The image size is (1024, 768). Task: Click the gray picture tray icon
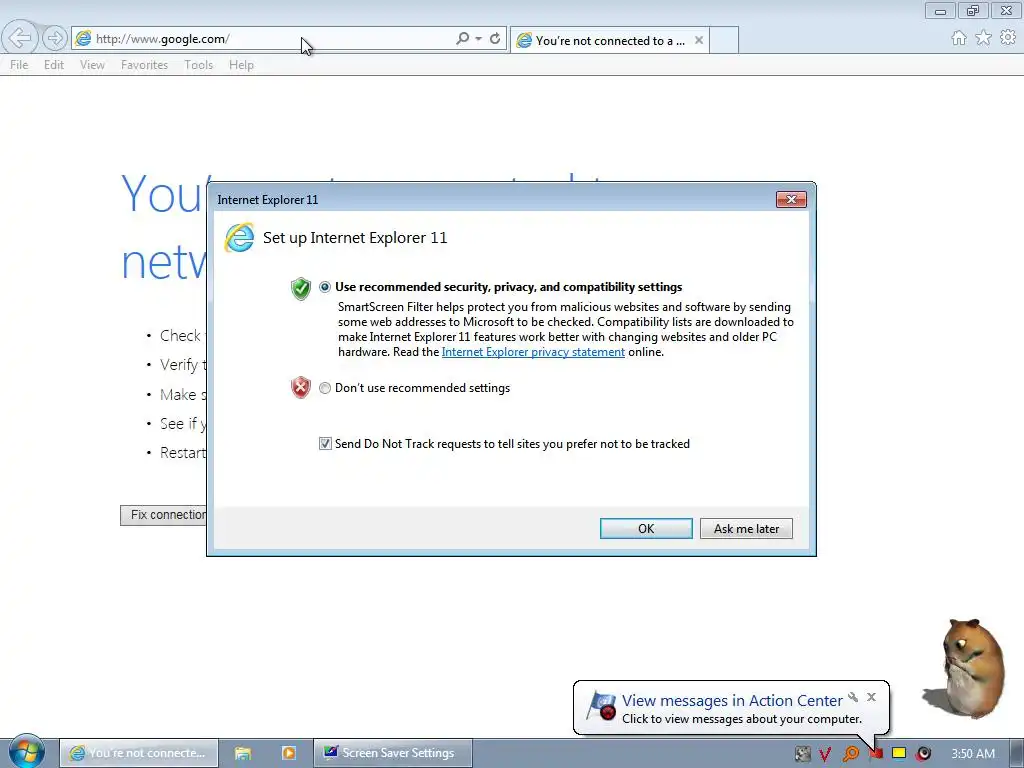coord(803,754)
